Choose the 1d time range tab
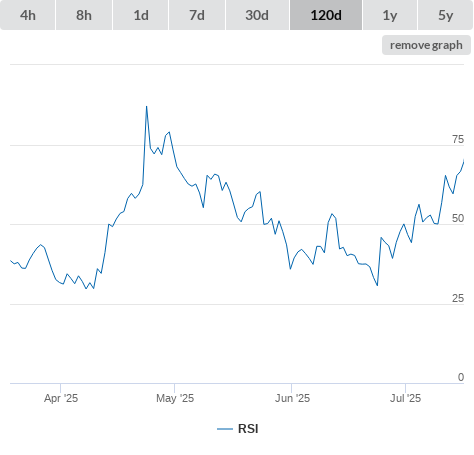Viewport: 474px width, 455px height. pos(141,15)
